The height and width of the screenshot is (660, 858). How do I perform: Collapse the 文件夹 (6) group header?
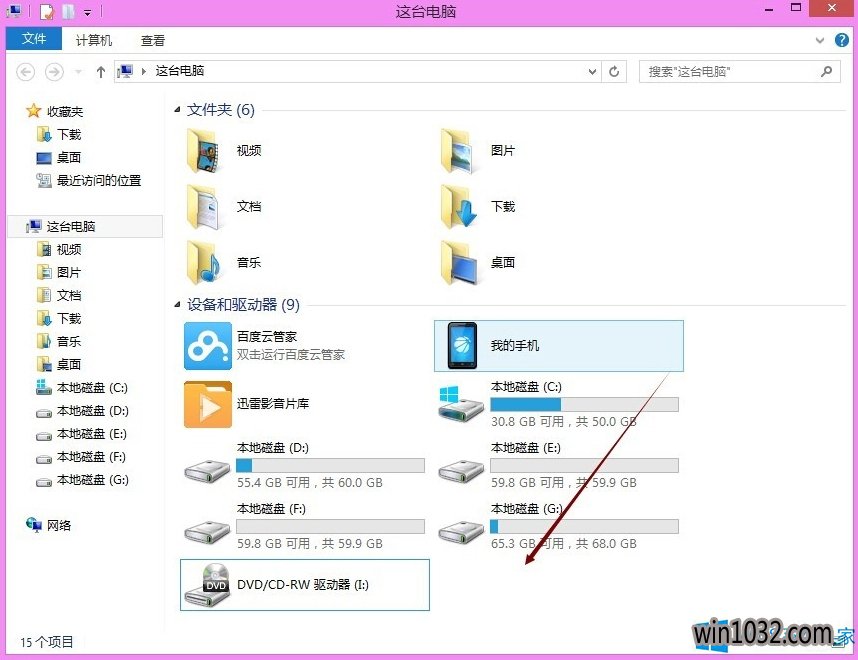[x=220, y=110]
